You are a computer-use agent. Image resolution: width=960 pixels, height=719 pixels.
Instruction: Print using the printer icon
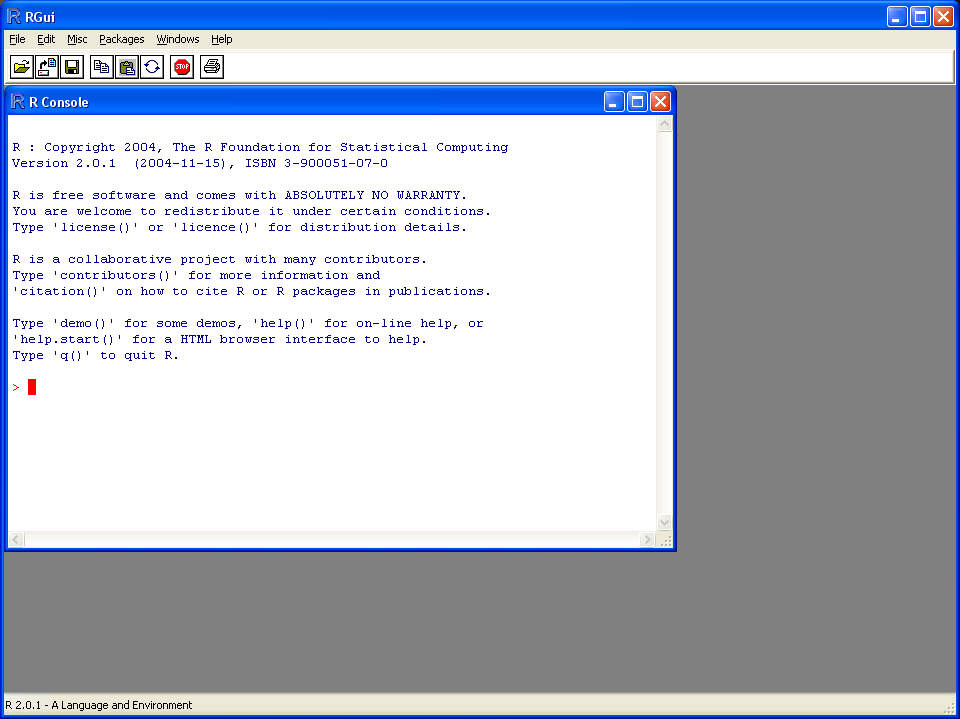212,67
